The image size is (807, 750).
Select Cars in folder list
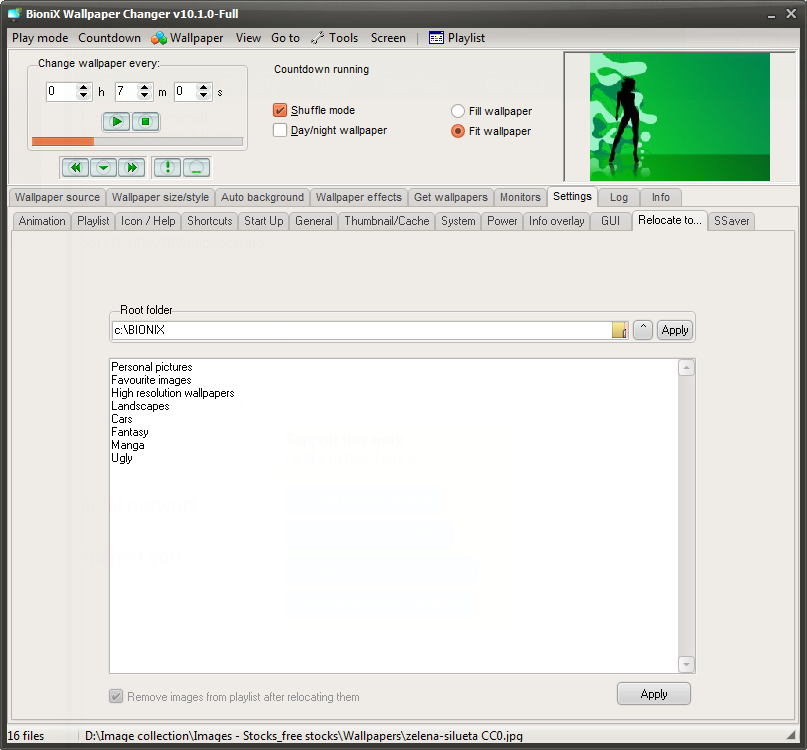point(122,419)
